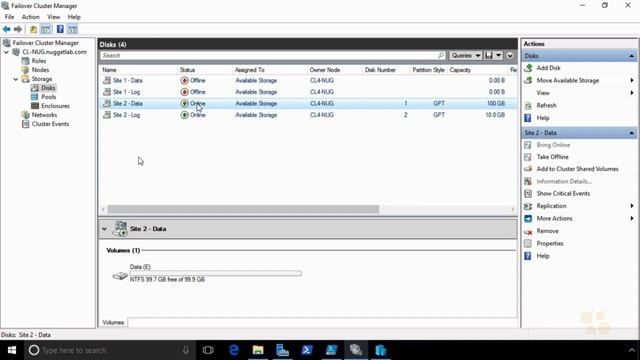Open the save query dropdown arrow
The width and height of the screenshot is (640, 360).
coord(498,56)
